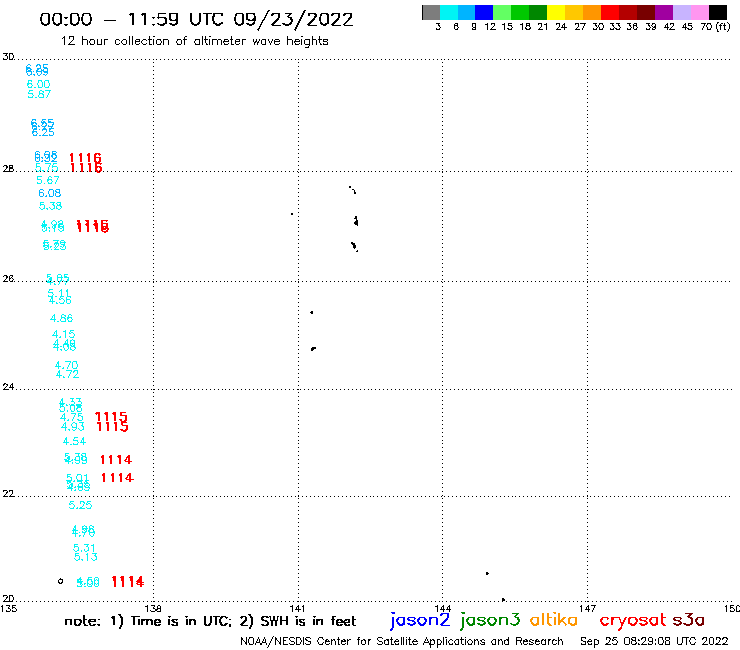Viewport: 740px width, 650px height.
Task: Click the 6.08 wave height reading
Action: coord(50,193)
